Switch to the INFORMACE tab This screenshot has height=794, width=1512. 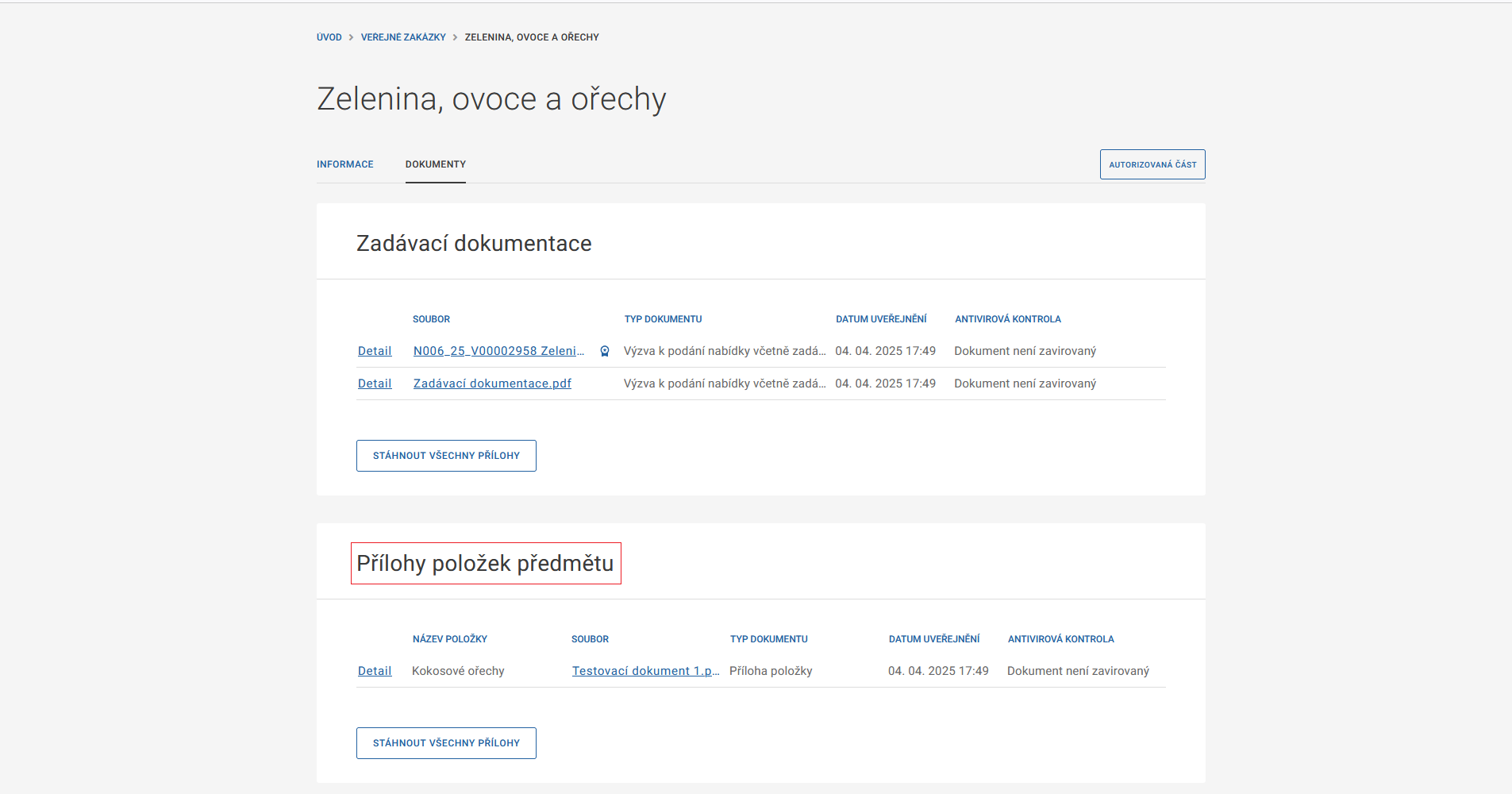[344, 164]
